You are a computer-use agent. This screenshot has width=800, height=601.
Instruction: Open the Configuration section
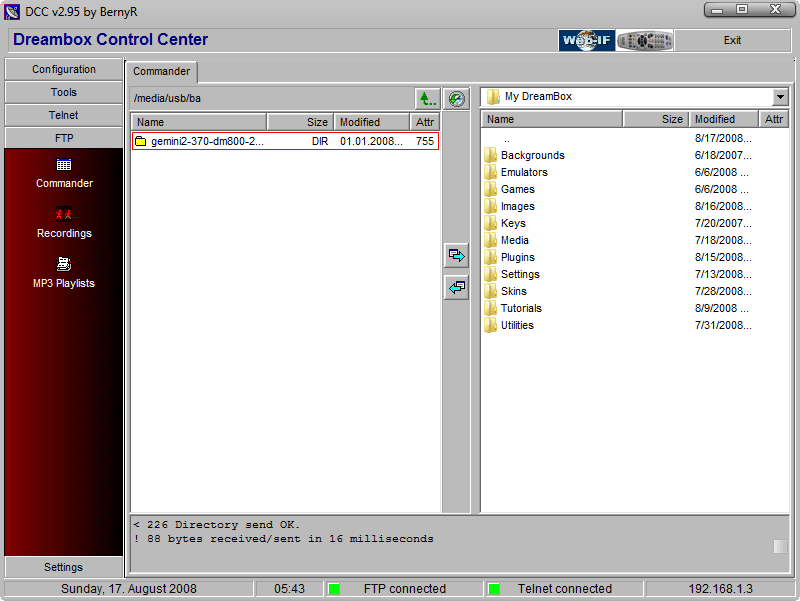[x=64, y=69]
